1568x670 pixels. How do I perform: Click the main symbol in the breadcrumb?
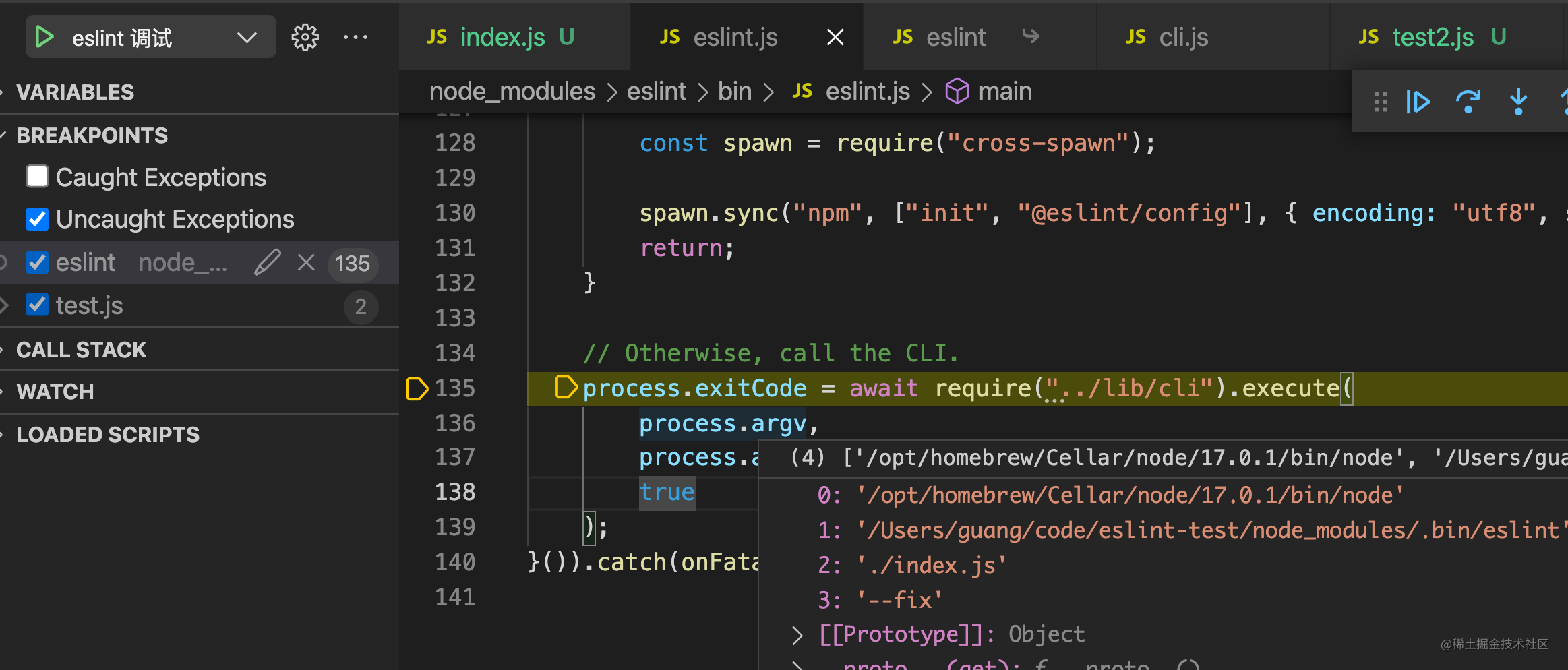point(1004,91)
